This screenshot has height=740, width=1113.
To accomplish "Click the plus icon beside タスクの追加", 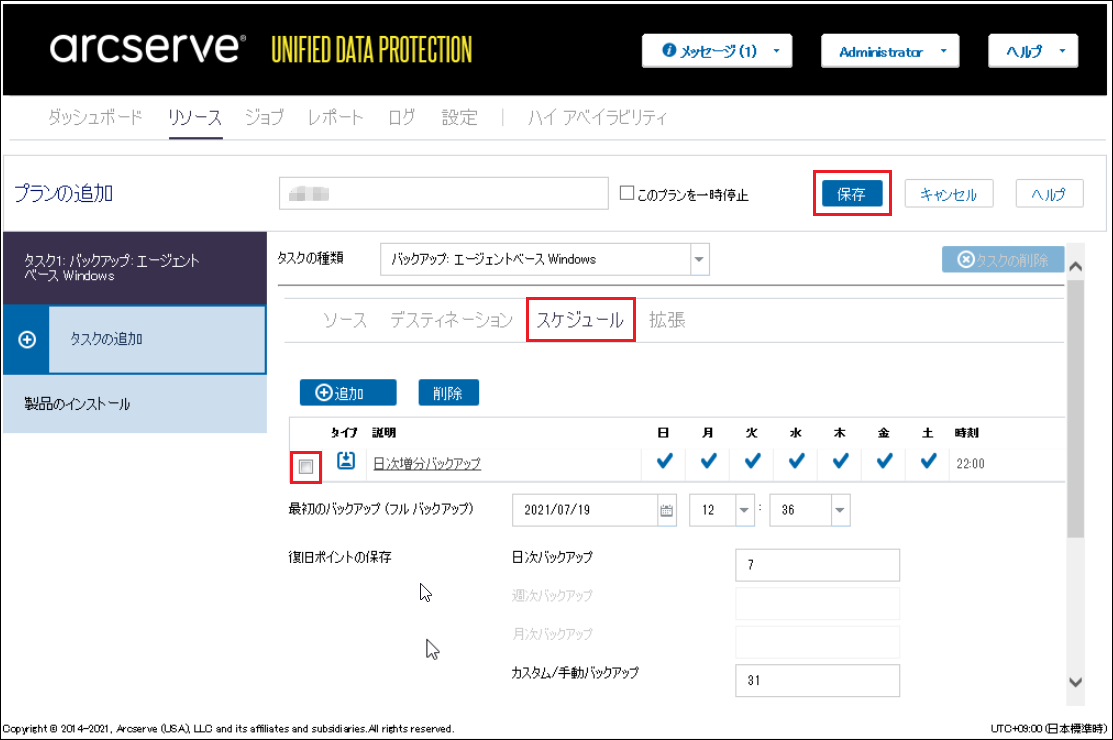I will [28, 339].
